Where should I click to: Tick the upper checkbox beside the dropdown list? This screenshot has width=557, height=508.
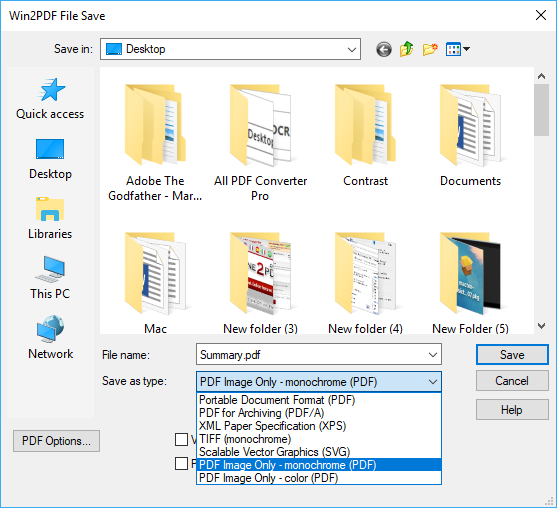pos(182,439)
